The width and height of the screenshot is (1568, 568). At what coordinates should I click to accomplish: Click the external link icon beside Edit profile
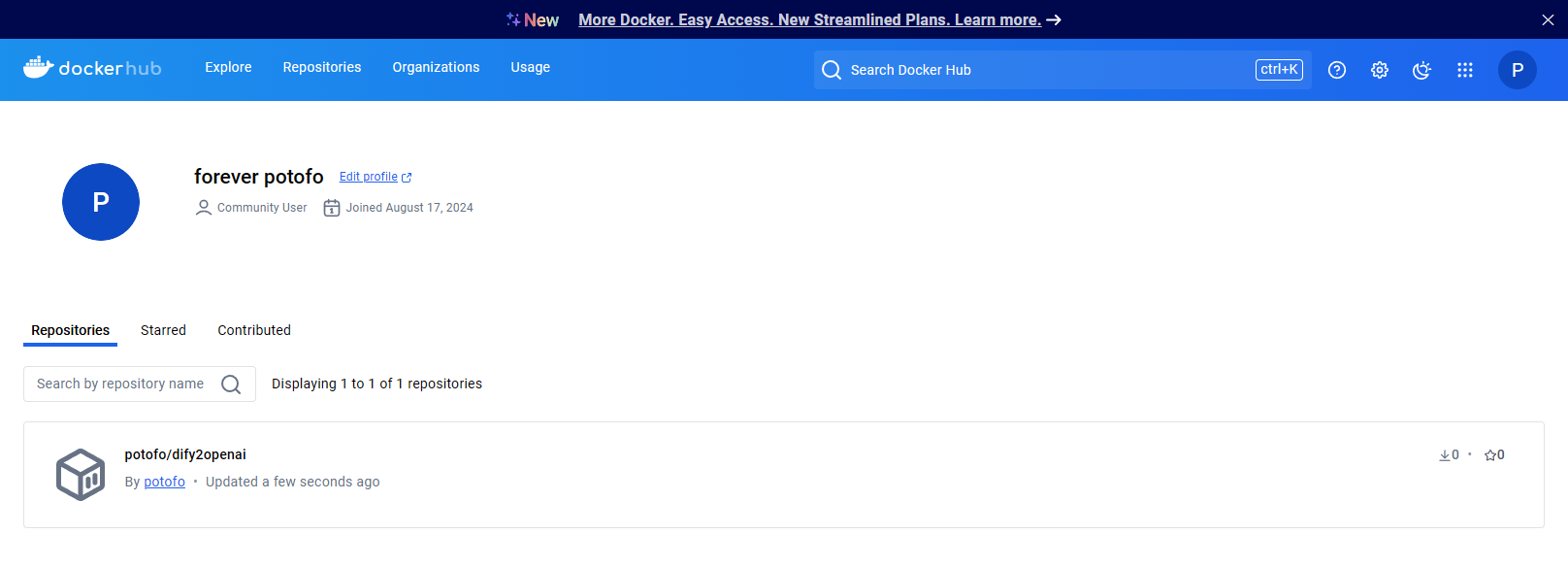pos(407,178)
